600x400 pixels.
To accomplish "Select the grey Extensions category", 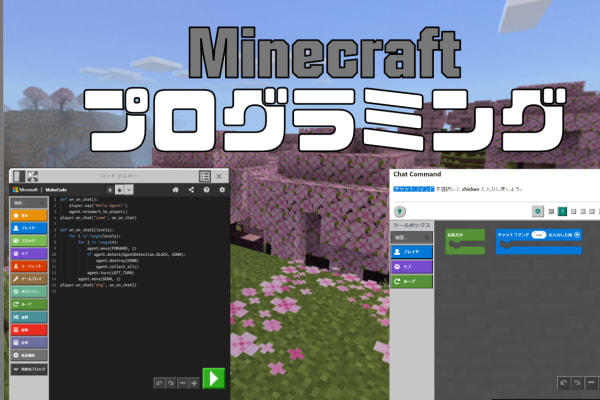I will pos(29,355).
